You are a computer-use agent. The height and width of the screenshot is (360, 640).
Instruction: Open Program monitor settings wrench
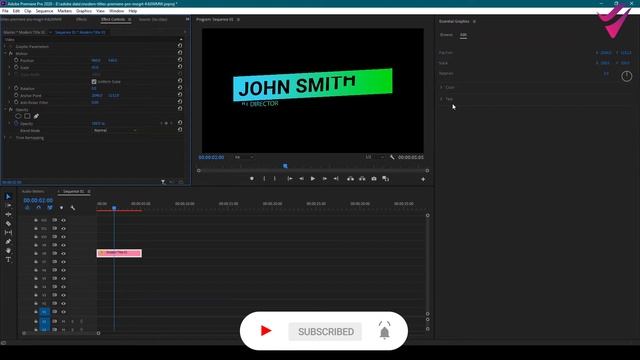(392, 157)
